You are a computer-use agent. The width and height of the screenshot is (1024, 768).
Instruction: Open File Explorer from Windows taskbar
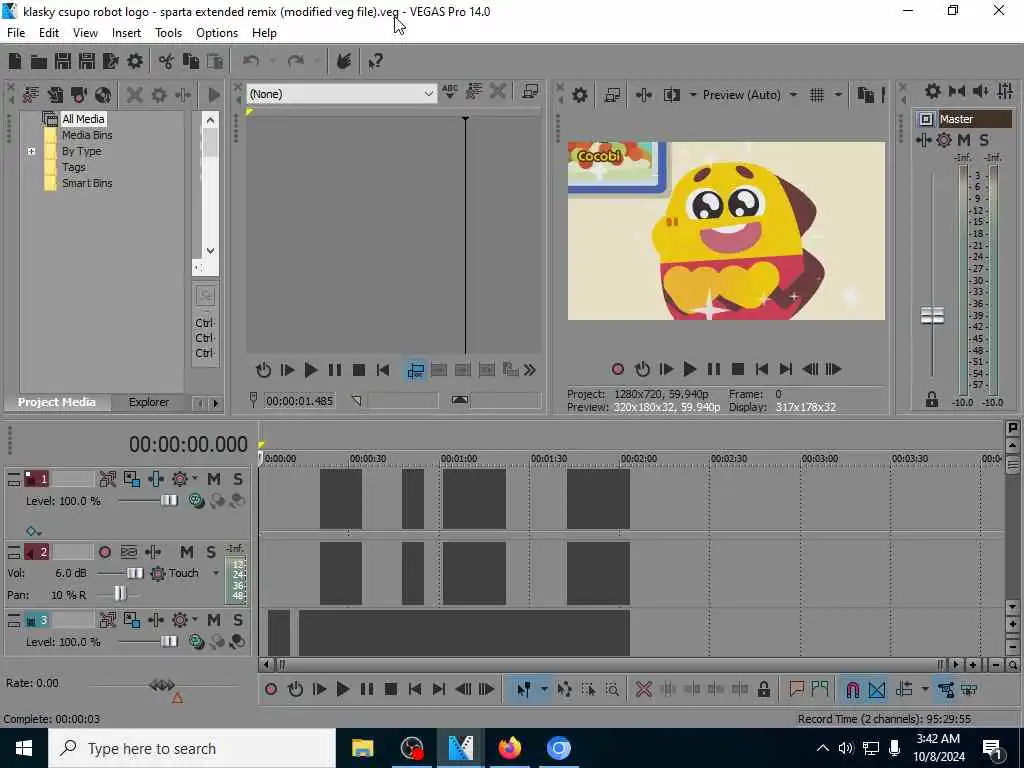point(362,748)
